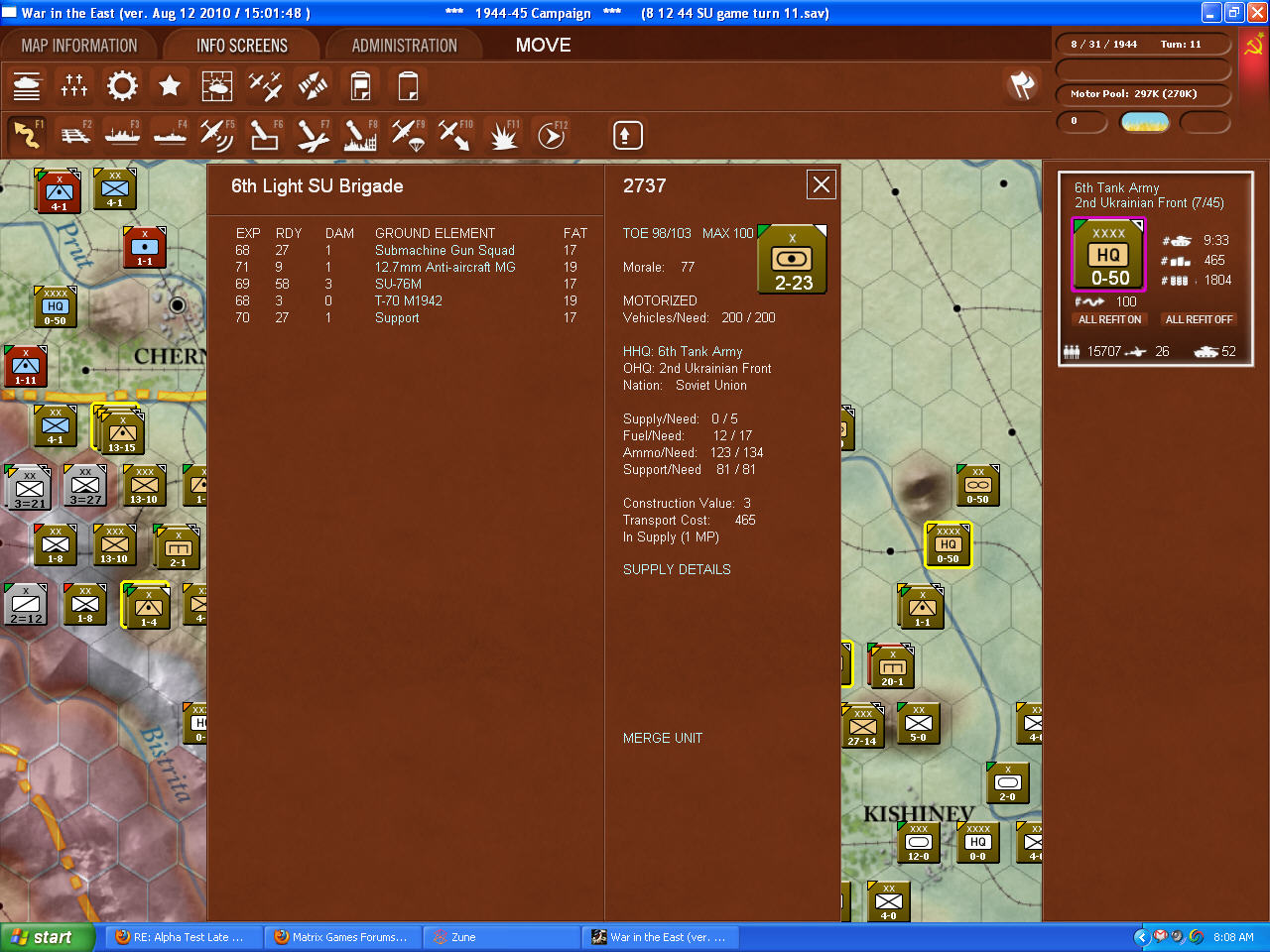Select F1 move mode
The height and width of the screenshot is (952, 1270).
tap(27, 135)
